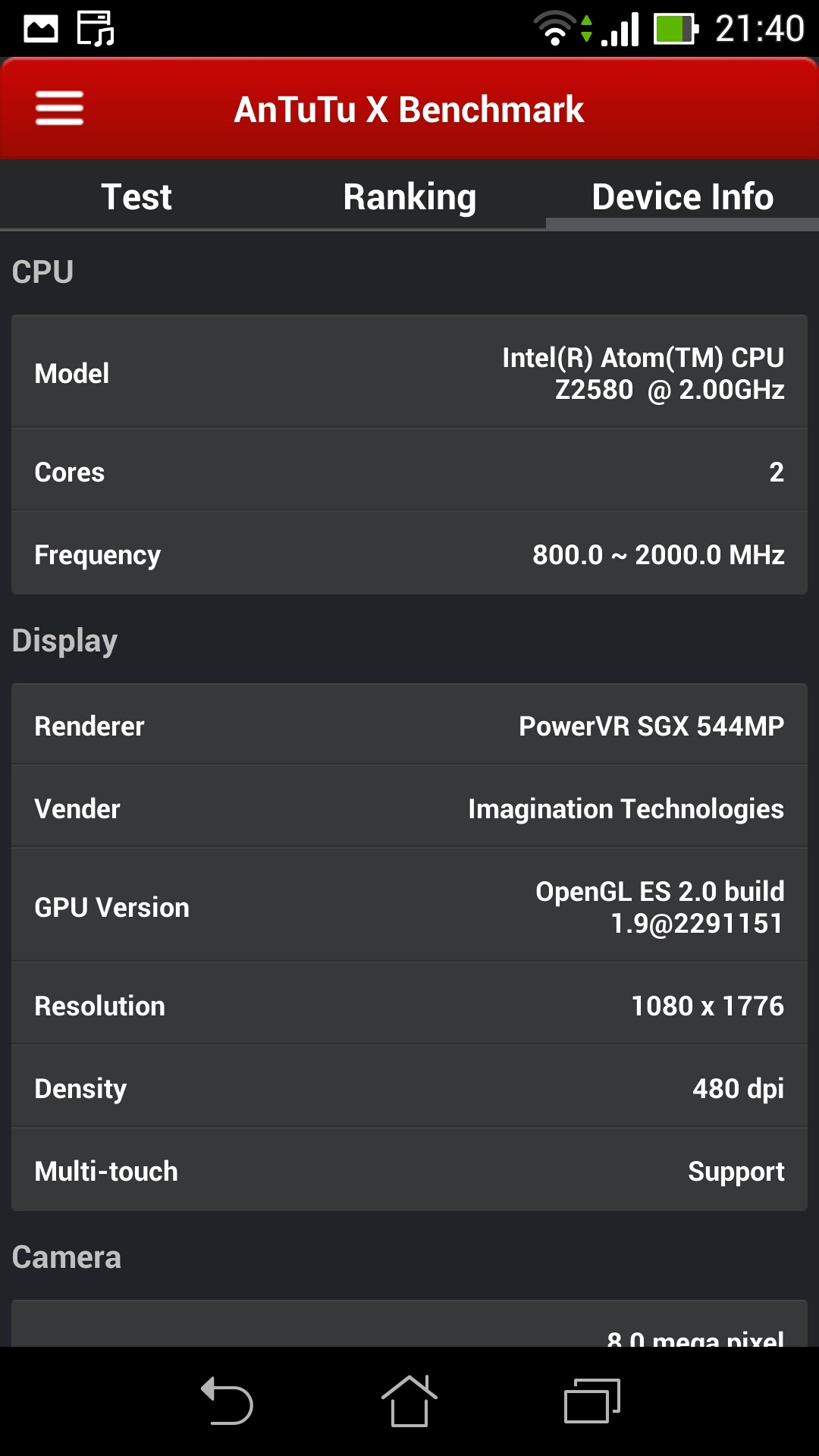Tap the Android back navigation icon
819x1456 pixels.
pos(227,1401)
